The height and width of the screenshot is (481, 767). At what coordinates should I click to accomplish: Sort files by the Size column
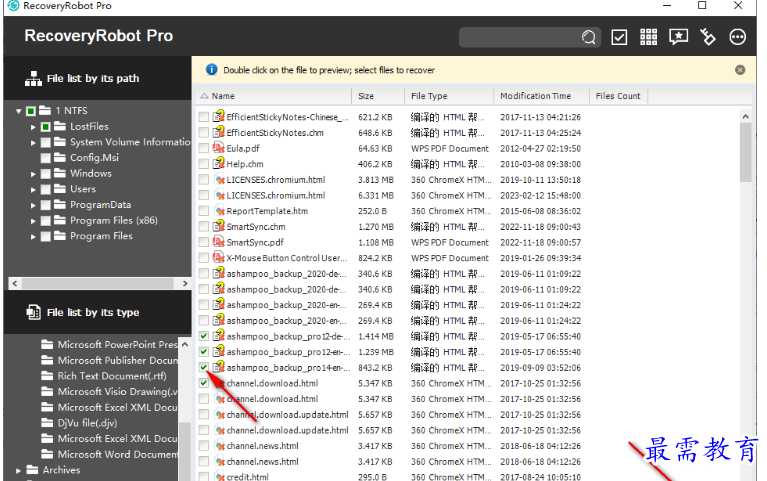pyautogui.click(x=378, y=96)
